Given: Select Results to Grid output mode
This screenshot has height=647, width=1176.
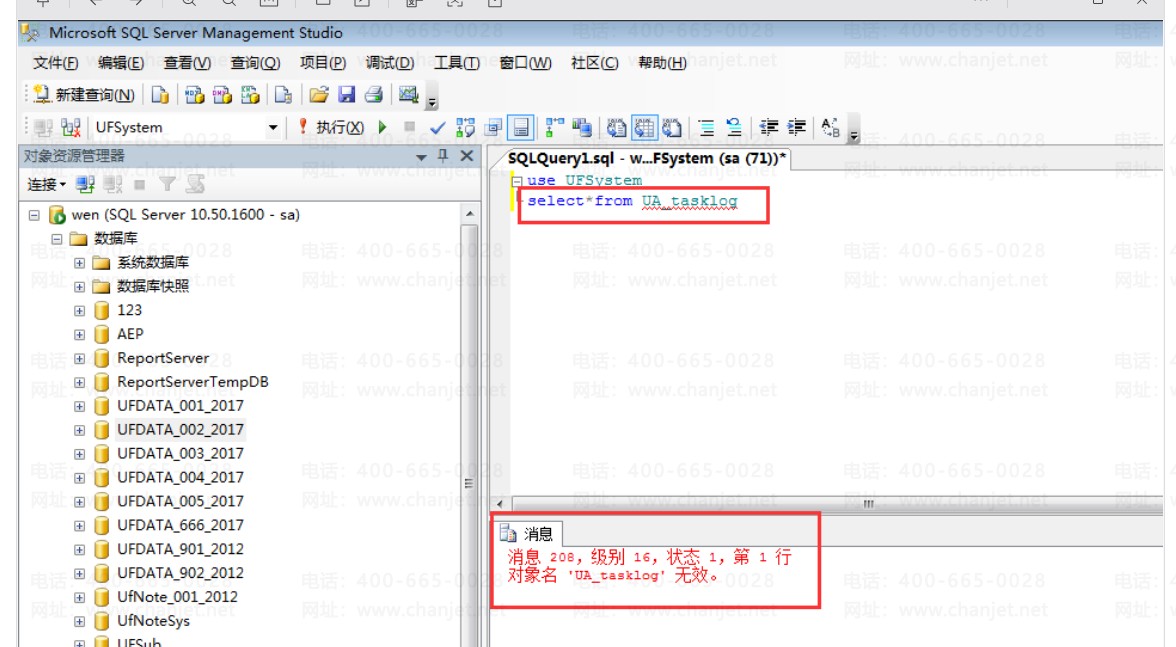Looking at the screenshot, I should 644,127.
